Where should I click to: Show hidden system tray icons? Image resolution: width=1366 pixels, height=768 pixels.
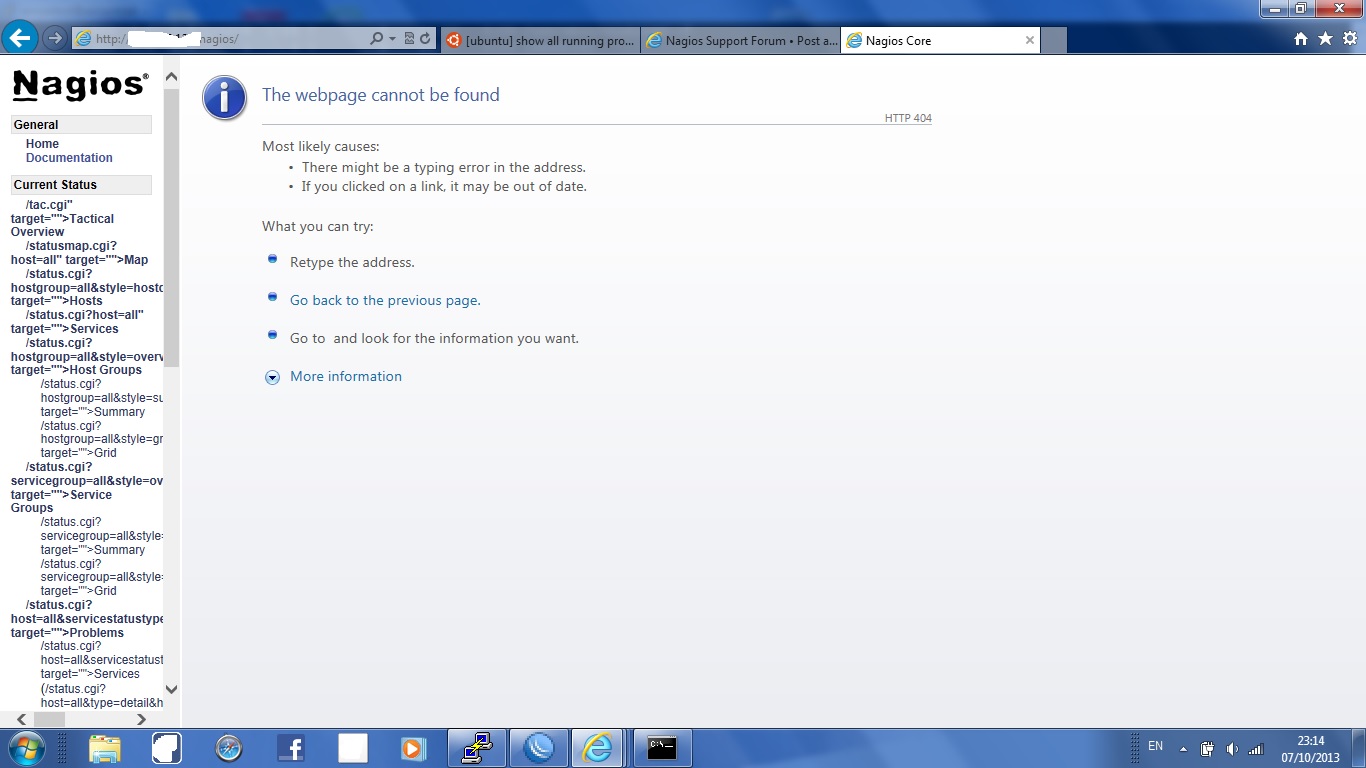click(x=1183, y=749)
